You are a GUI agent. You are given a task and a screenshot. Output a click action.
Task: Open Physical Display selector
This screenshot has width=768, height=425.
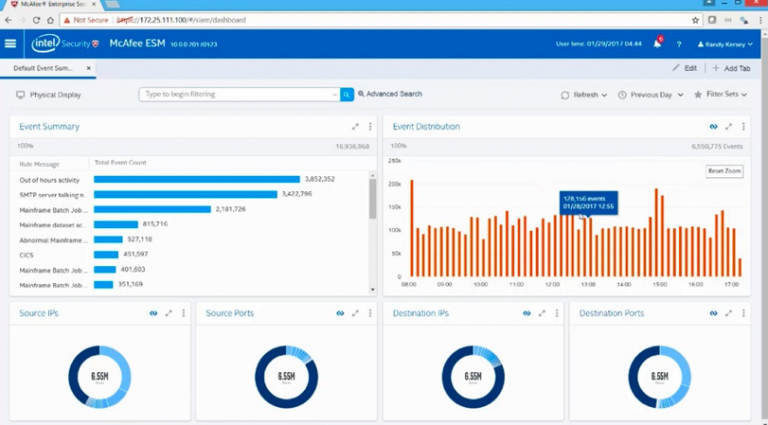pyautogui.click(x=48, y=95)
